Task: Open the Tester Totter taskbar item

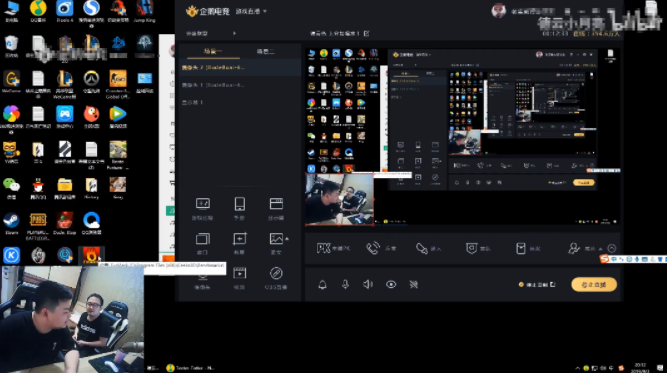Action: (x=190, y=368)
